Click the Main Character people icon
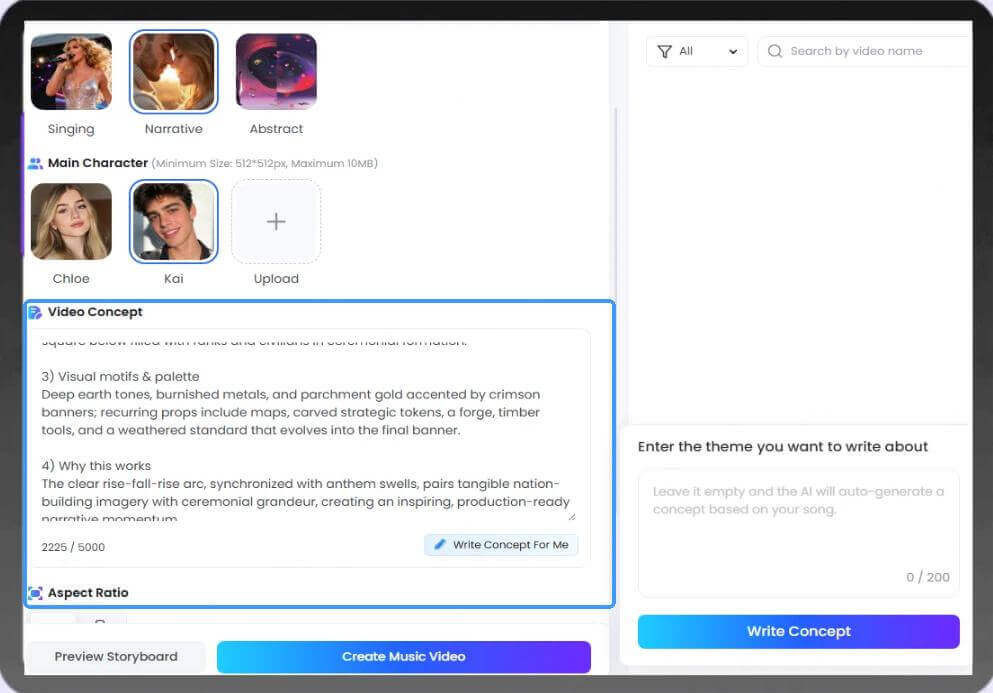Image resolution: width=993 pixels, height=693 pixels. tap(35, 163)
